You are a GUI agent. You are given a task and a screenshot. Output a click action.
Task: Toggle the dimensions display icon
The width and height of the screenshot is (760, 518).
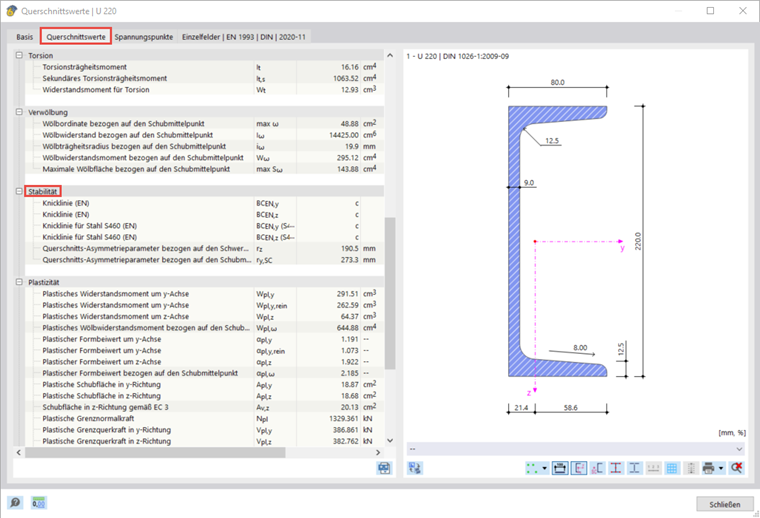(560, 468)
